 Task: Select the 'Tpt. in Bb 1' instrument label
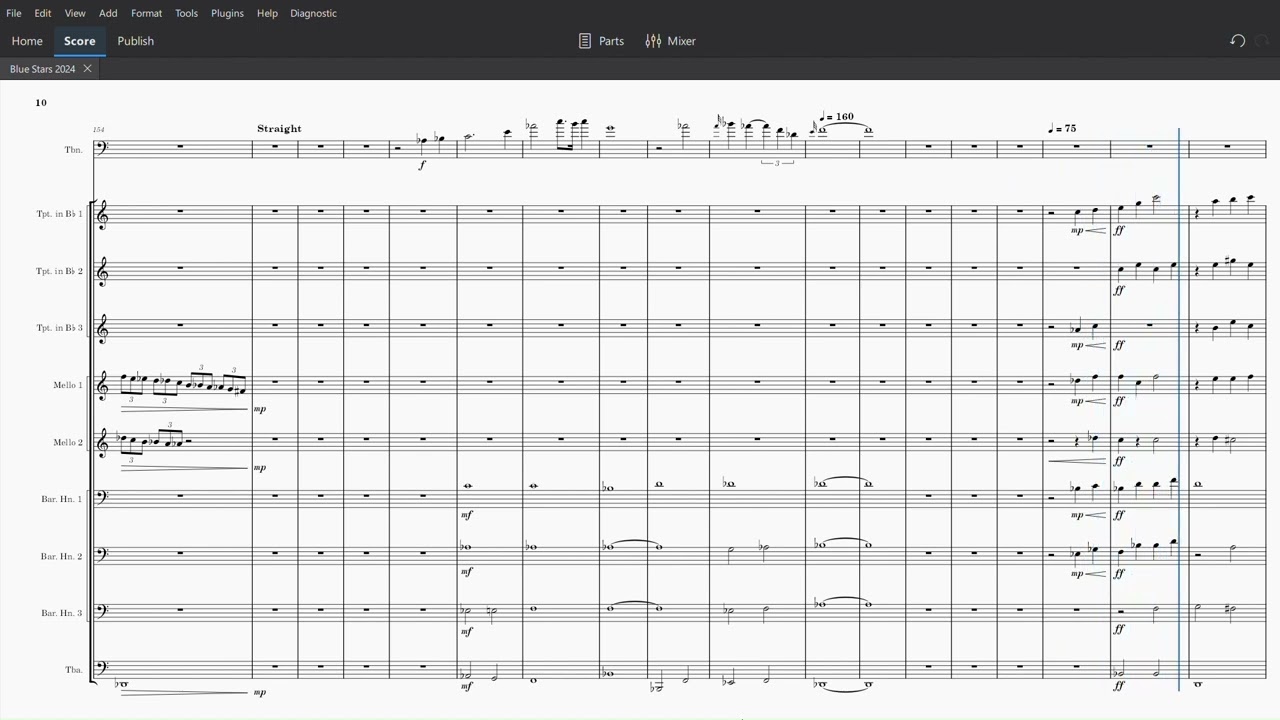[x=60, y=214]
